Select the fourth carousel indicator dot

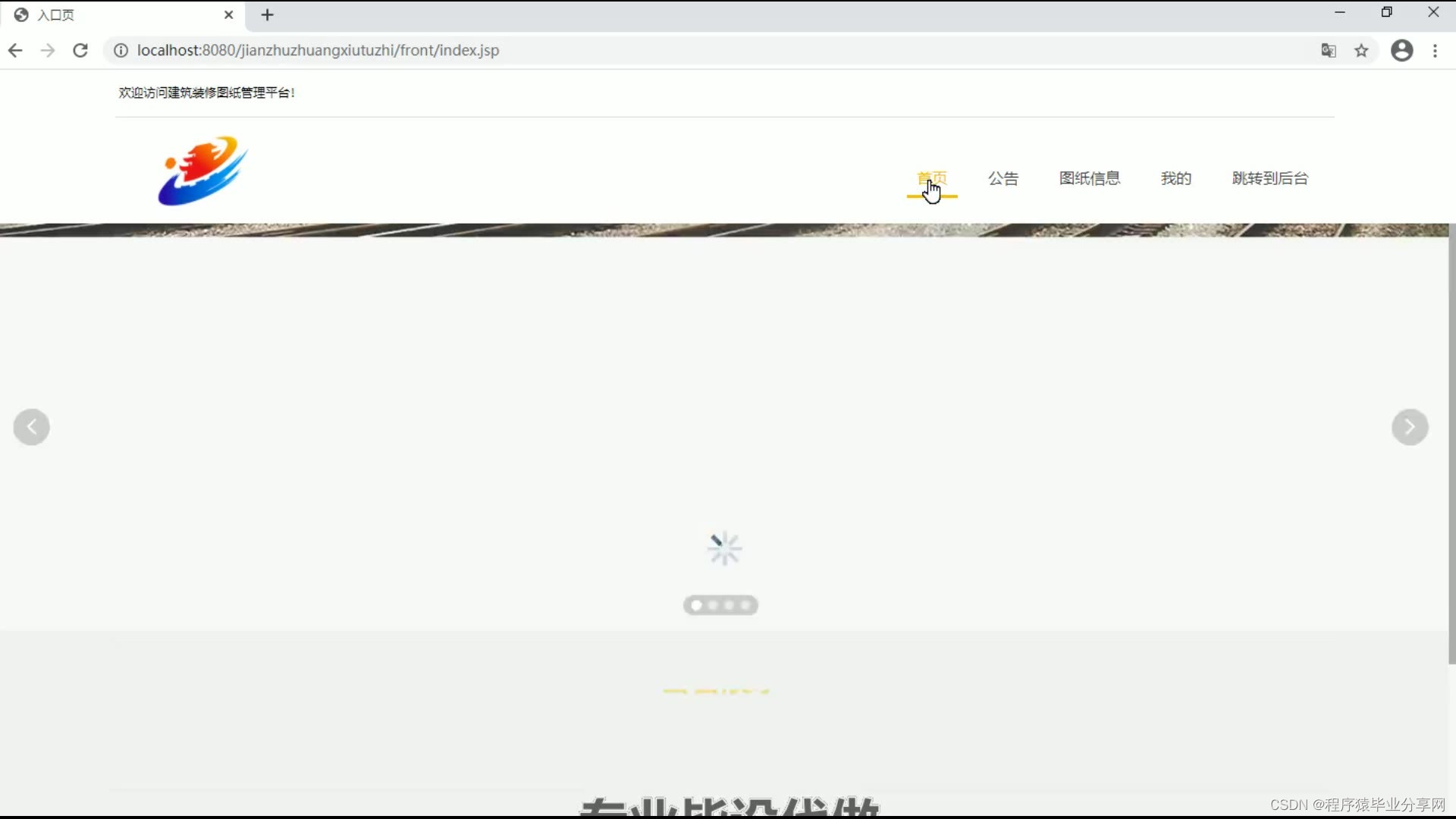(x=746, y=605)
